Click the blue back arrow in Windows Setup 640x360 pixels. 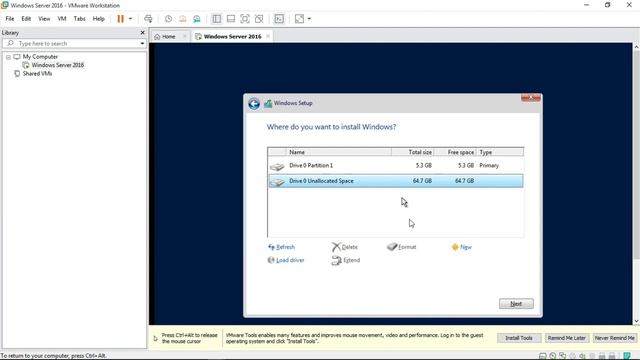tap(254, 104)
